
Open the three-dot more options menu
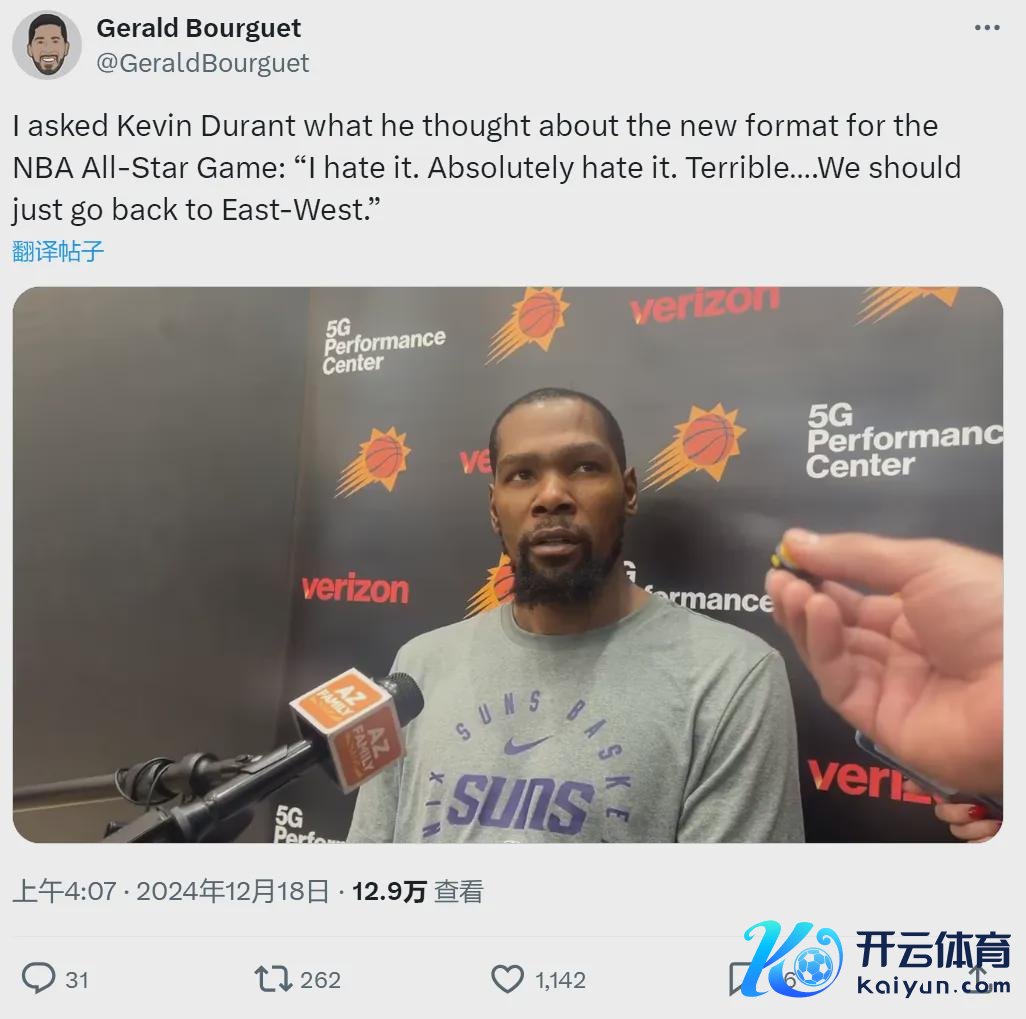(x=987, y=27)
